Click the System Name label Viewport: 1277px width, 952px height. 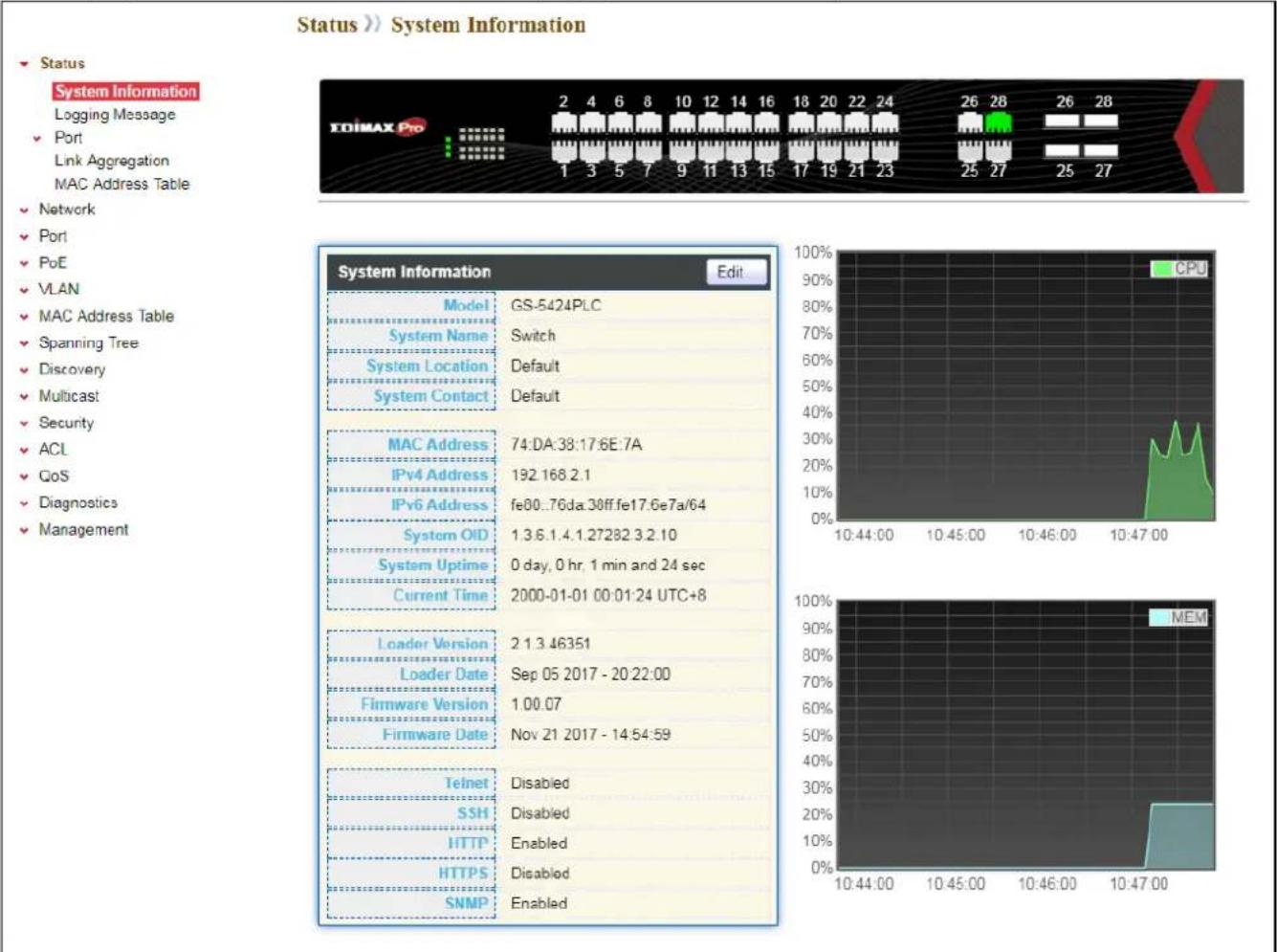click(438, 336)
